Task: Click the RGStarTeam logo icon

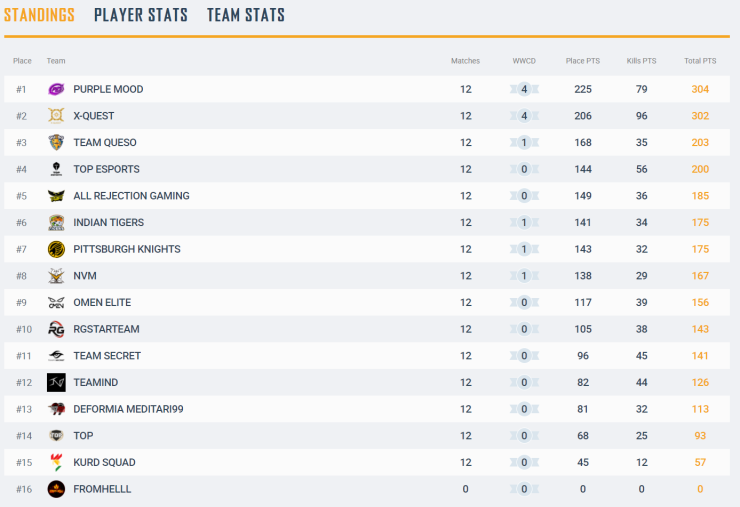Action: coord(56,329)
